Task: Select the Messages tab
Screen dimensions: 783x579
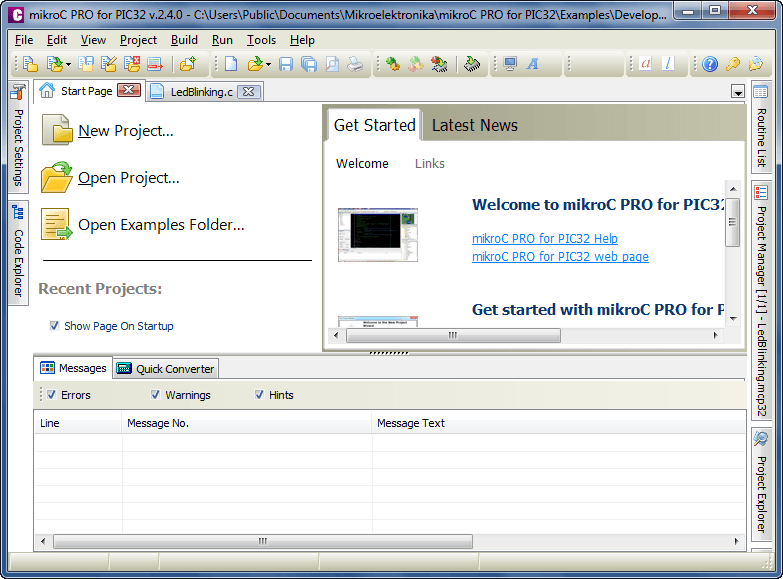Action: coord(74,368)
